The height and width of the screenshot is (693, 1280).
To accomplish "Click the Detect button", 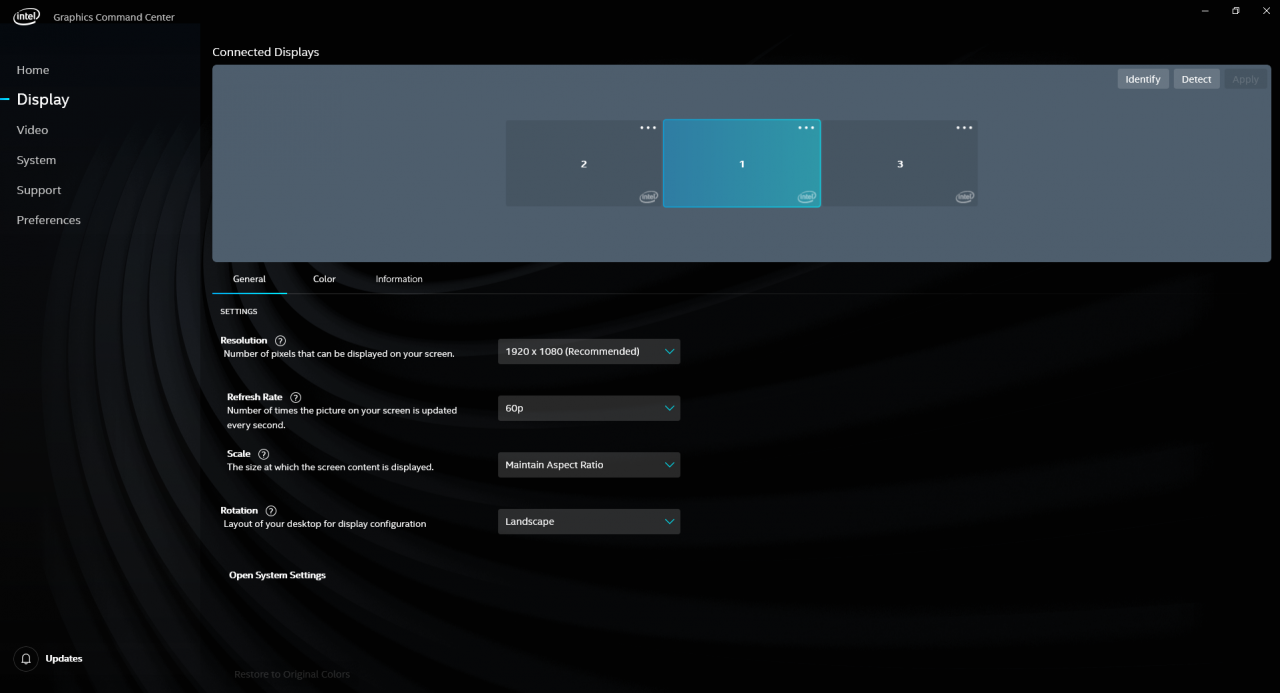I will (x=1196, y=79).
